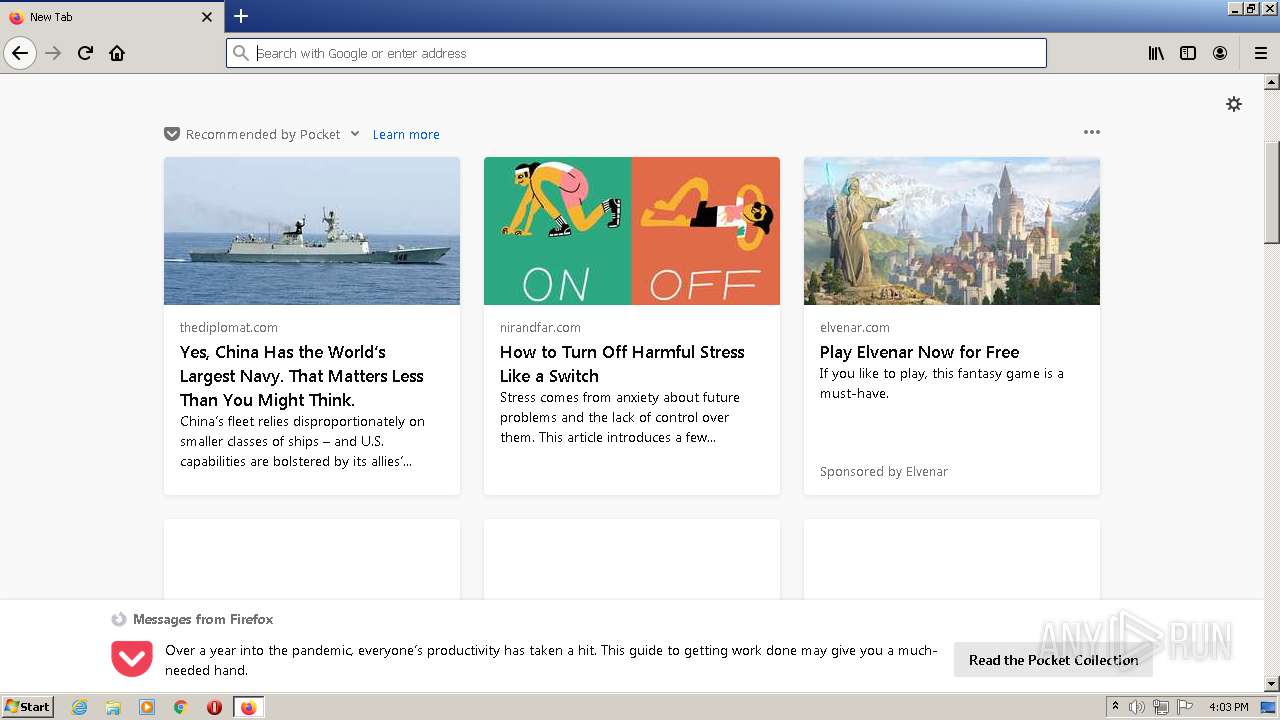Open File Explorer from the taskbar
The image size is (1280, 720).
[113, 707]
